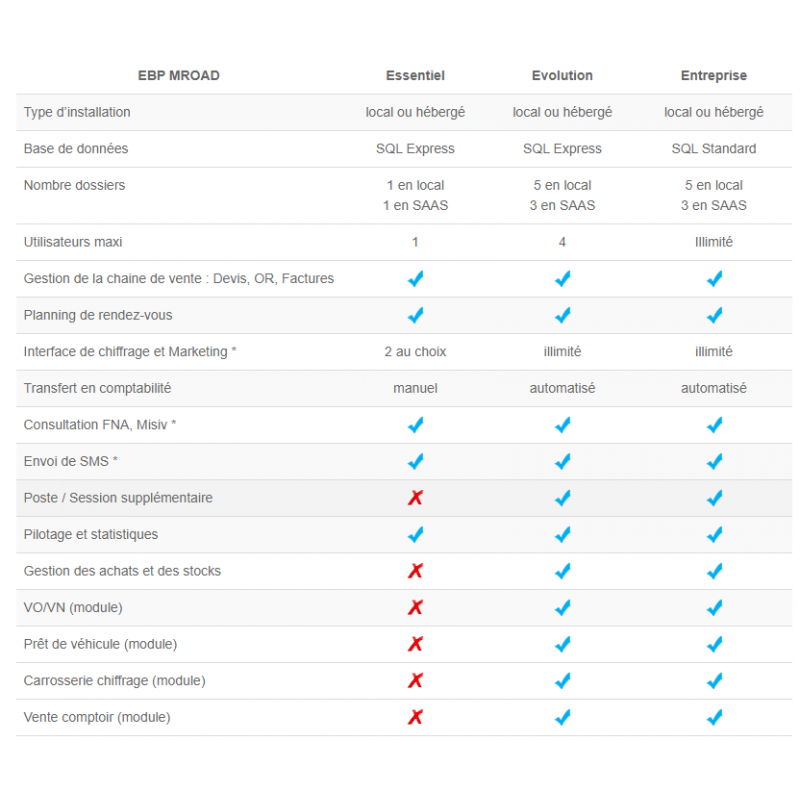The image size is (800, 800).
Task: Select the Evolution column header
Action: [x=562, y=75]
